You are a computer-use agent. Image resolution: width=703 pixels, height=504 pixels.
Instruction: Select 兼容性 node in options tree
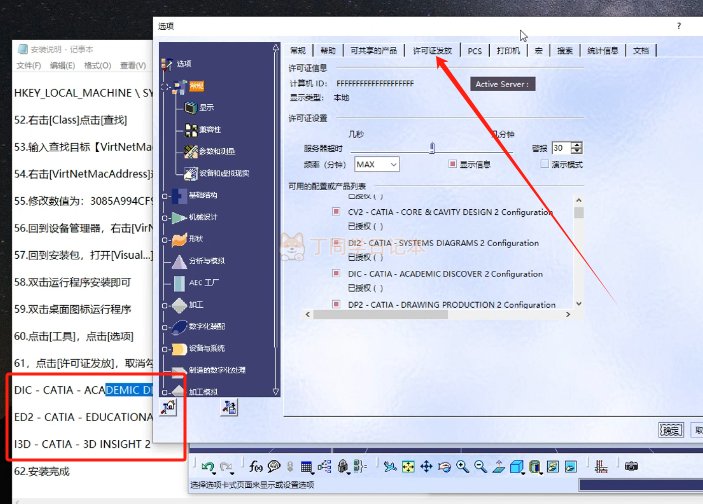tap(210, 130)
